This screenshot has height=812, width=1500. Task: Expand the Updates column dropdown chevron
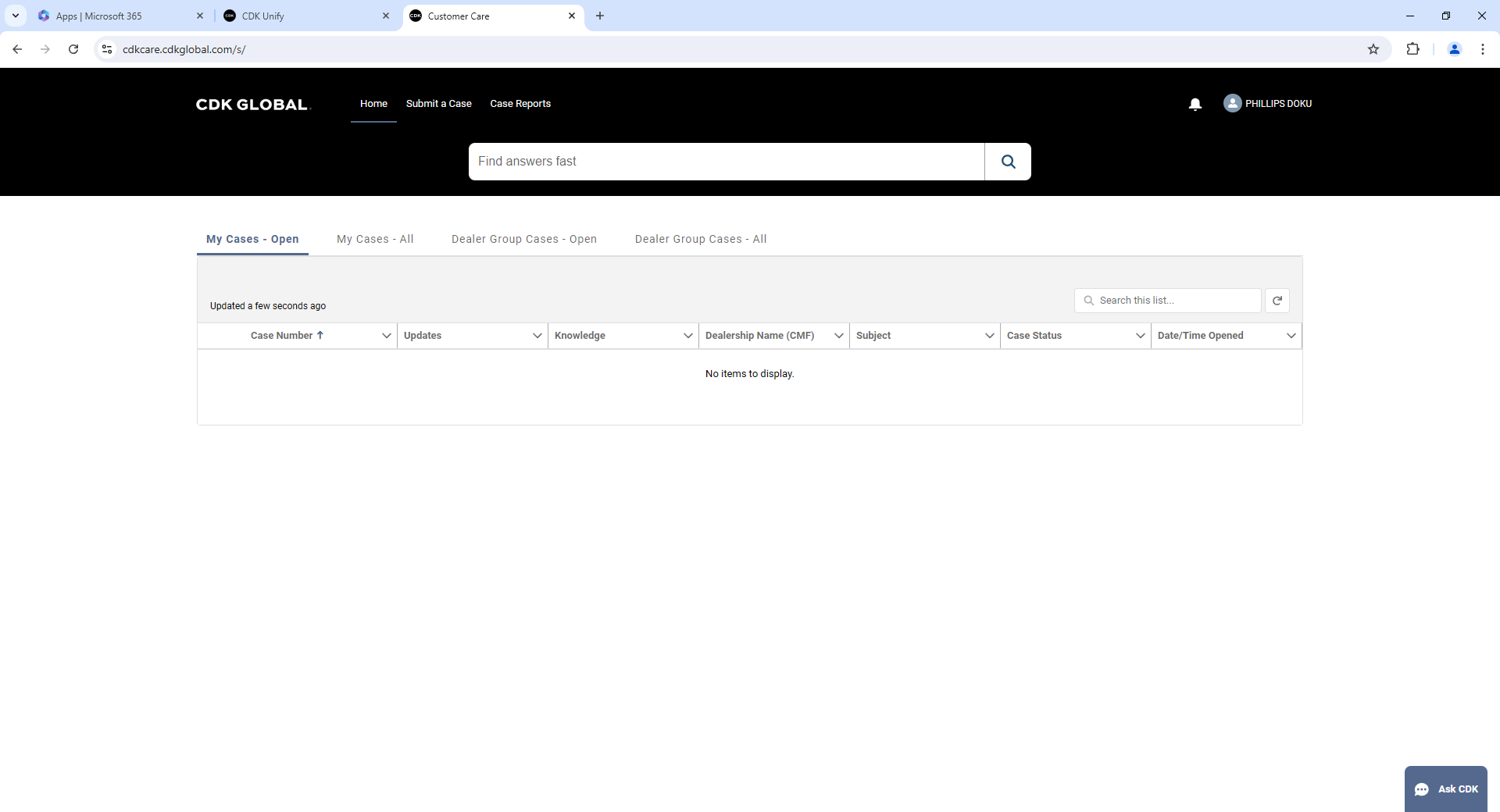[x=537, y=336]
